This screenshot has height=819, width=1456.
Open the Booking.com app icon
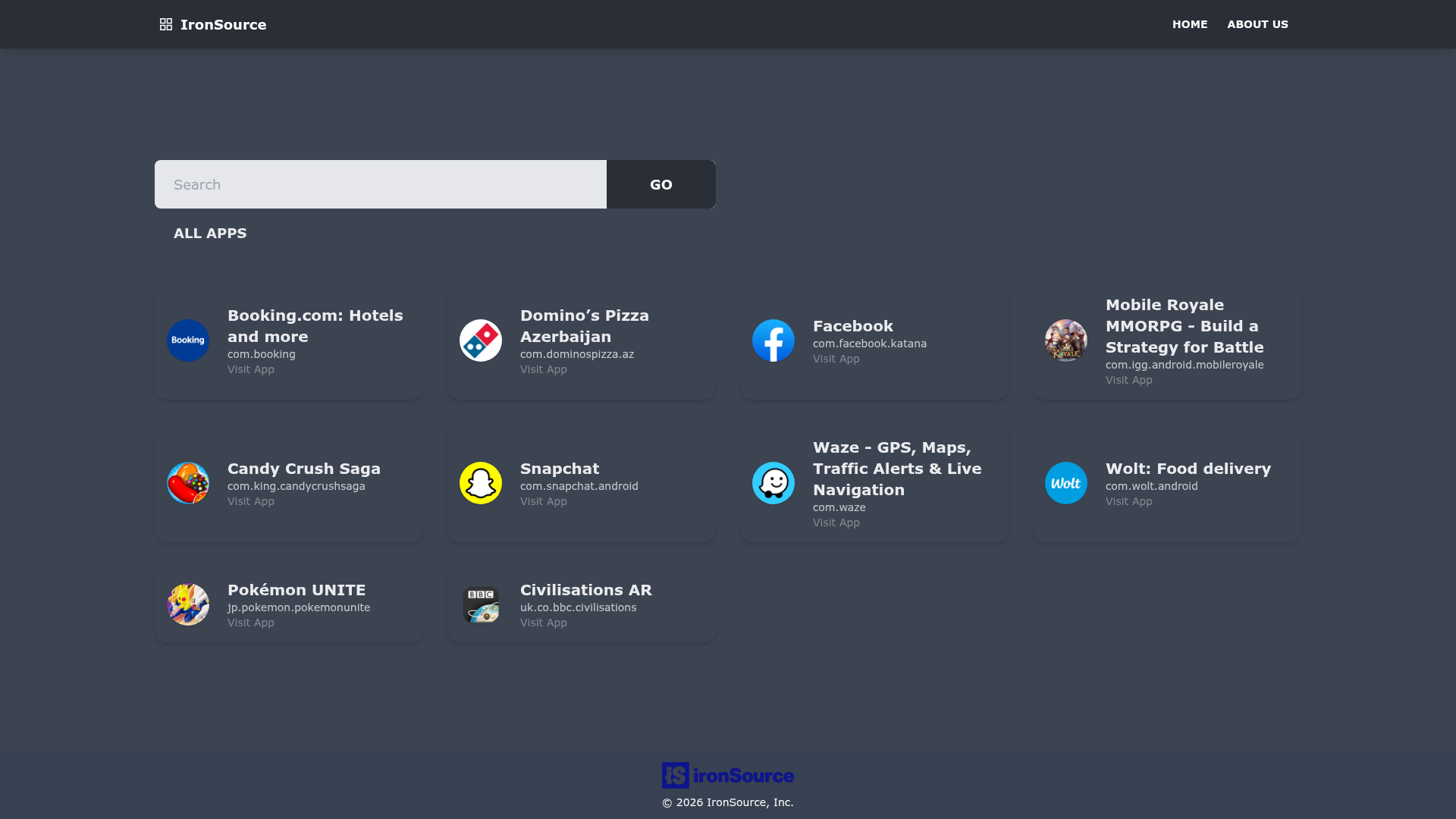click(188, 340)
